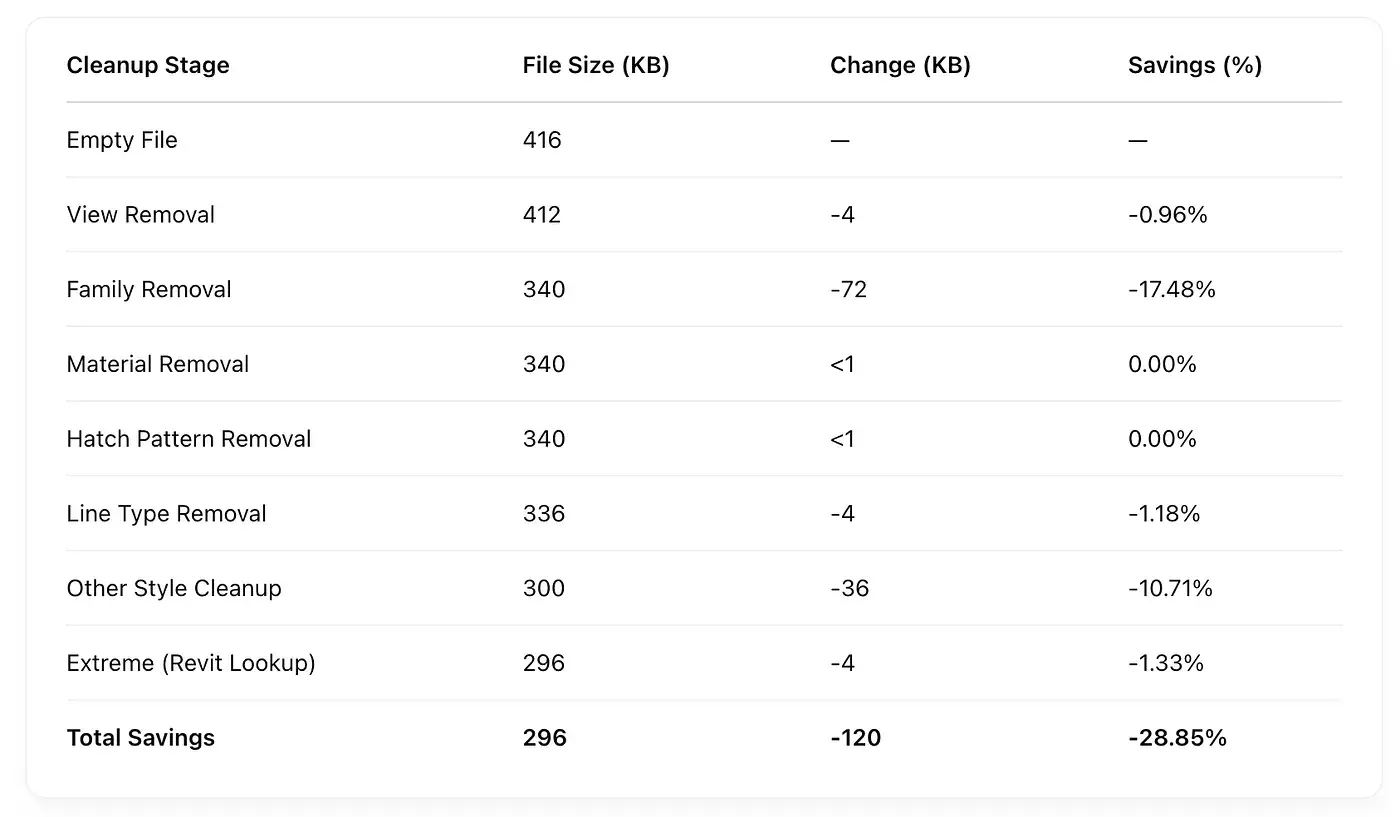Click the Family Removal stage name

pos(149,290)
